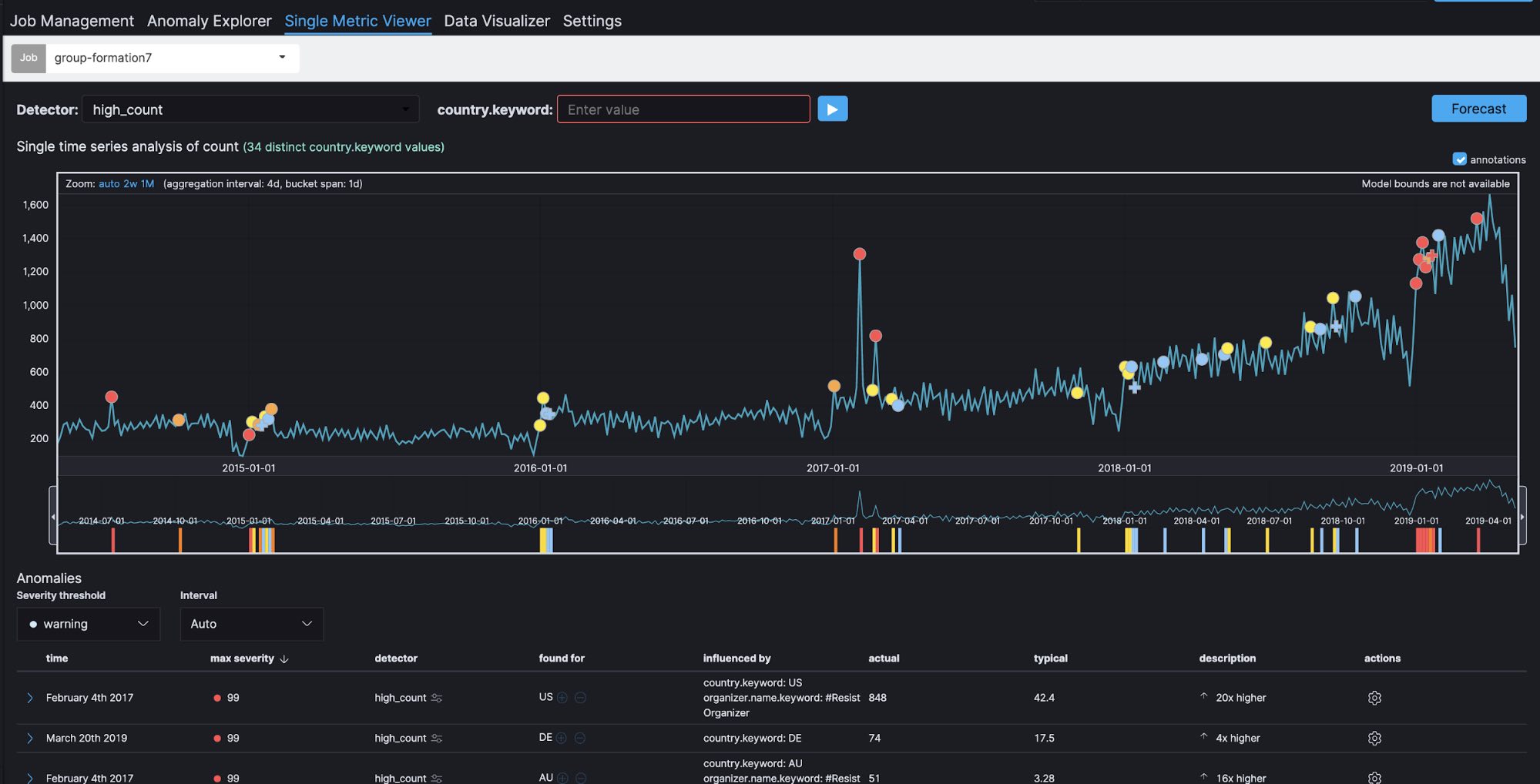Click the sort arrow on max severity column
The width and height of the screenshot is (1540, 784).
[x=284, y=658]
